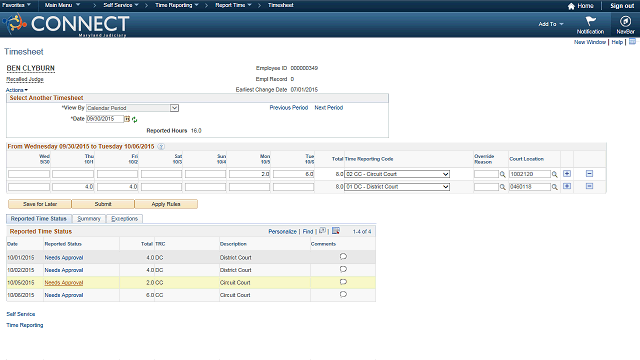Open the Self Service link at the bottom
640x360 pixels.
tap(21, 314)
